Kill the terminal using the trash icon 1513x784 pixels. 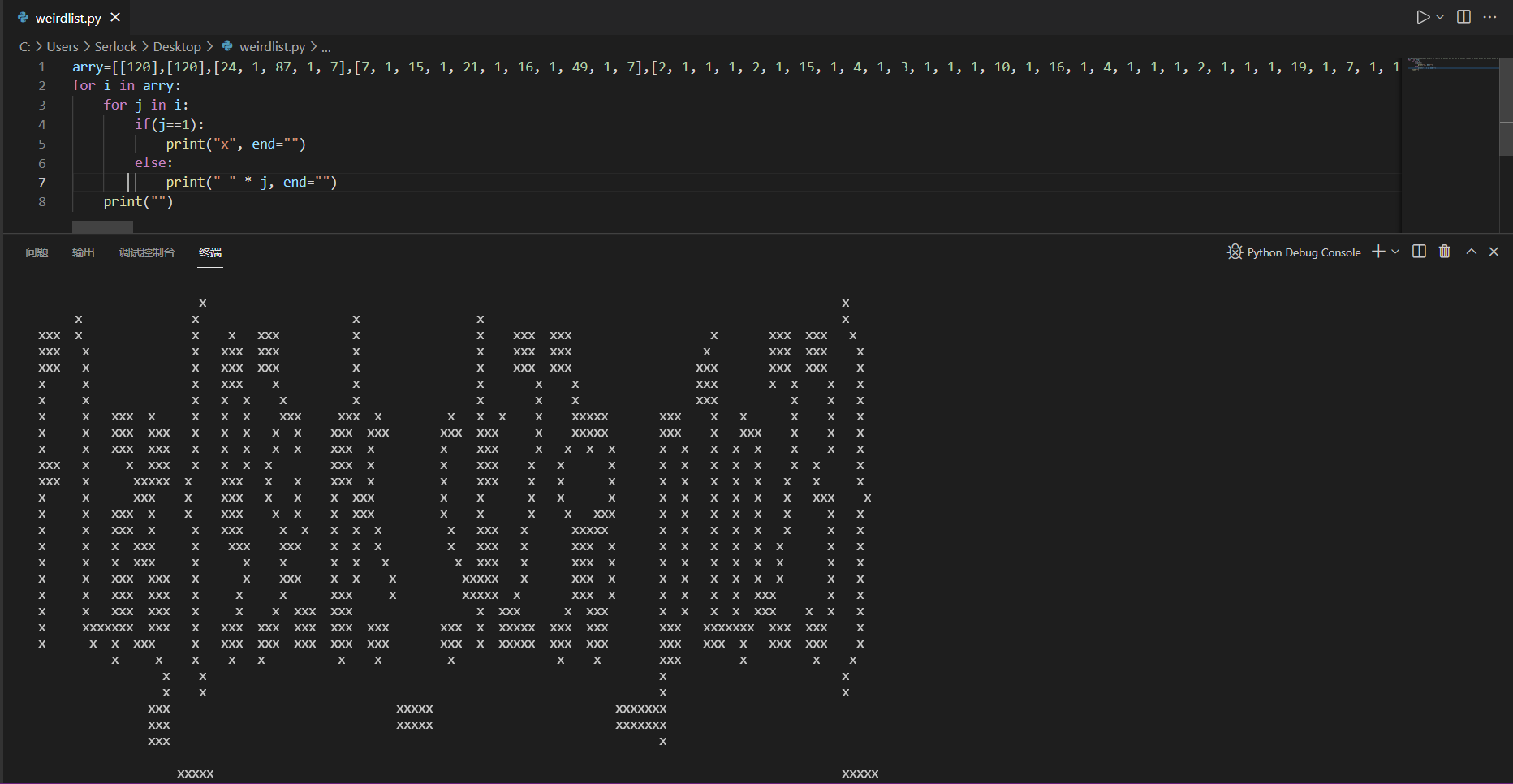[1444, 252]
